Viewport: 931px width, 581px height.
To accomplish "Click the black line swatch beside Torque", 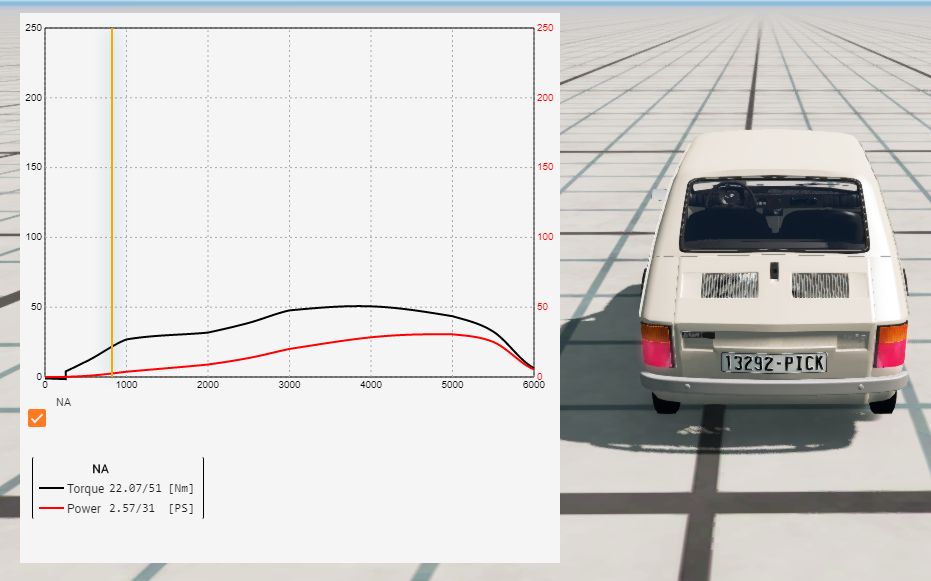I will pyautogui.click(x=51, y=488).
